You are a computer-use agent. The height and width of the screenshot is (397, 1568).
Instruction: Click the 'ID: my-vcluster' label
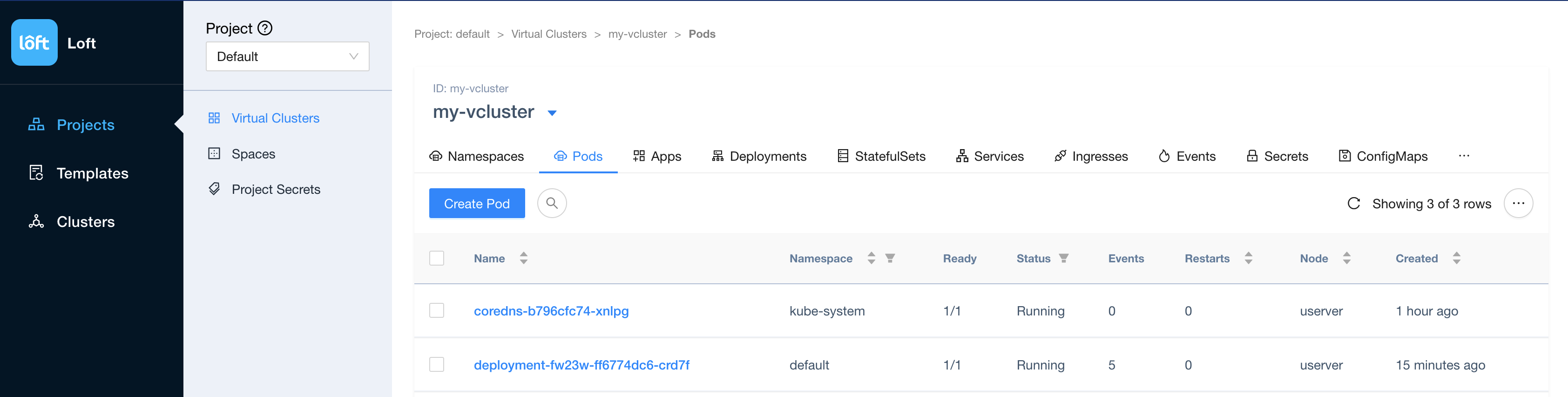tap(471, 89)
